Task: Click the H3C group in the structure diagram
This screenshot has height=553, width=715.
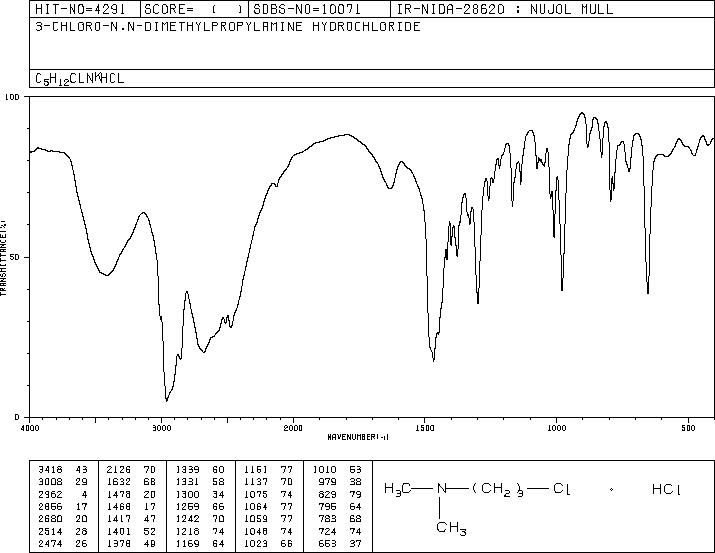Action: click(x=398, y=489)
